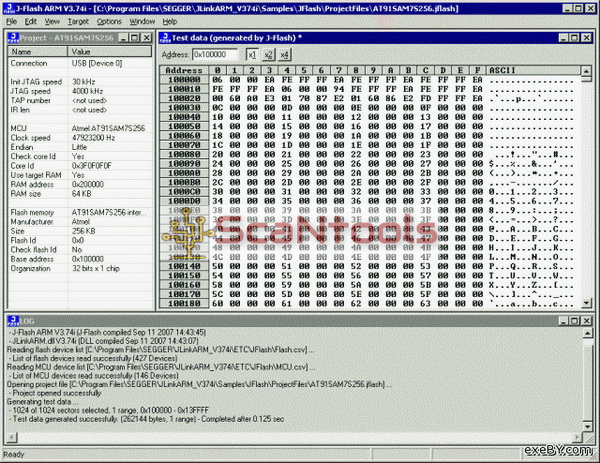Click the Address input field
This screenshot has height=463, width=600.
pos(215,55)
